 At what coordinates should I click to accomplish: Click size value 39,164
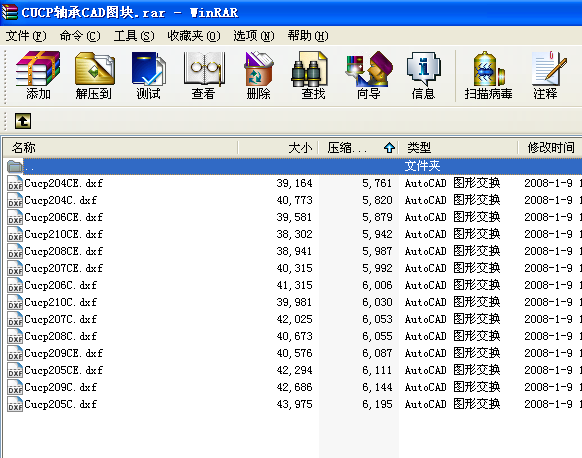pyautogui.click(x=294, y=183)
